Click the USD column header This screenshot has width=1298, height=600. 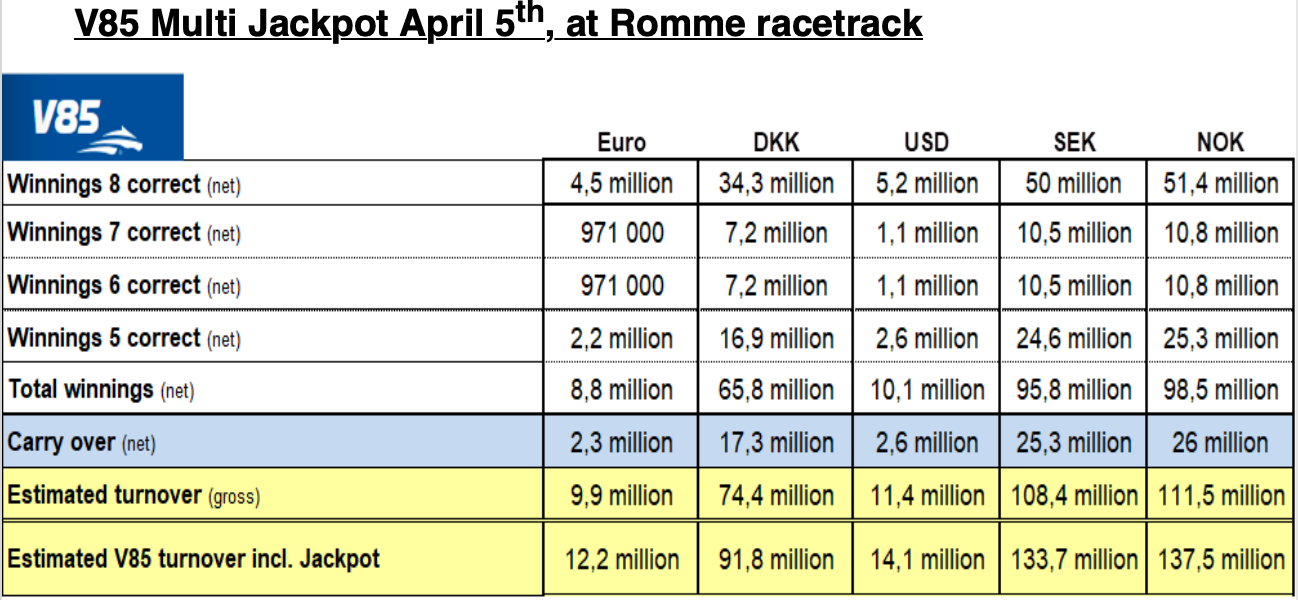tap(926, 142)
